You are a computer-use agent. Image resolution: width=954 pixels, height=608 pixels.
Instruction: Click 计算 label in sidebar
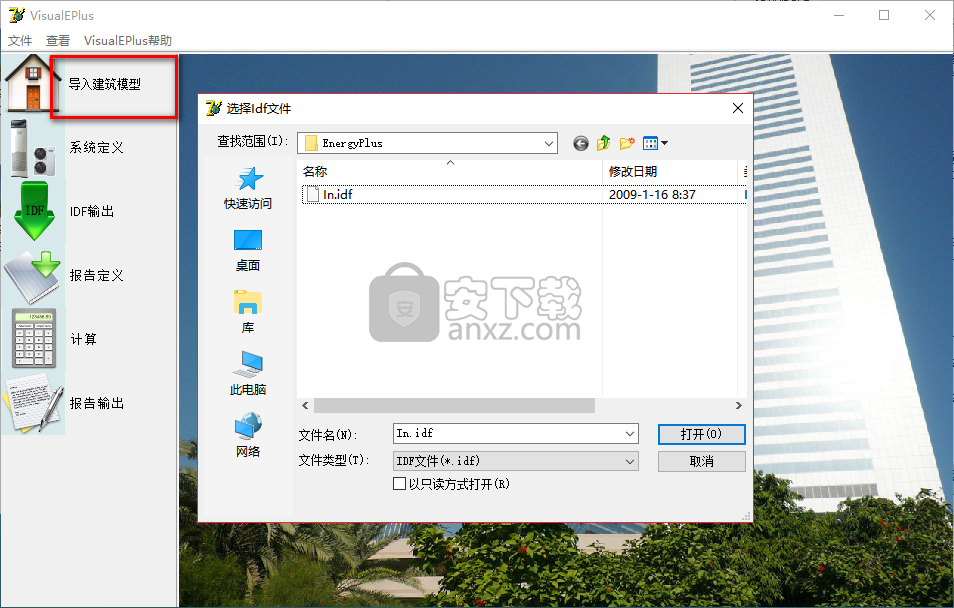point(84,339)
